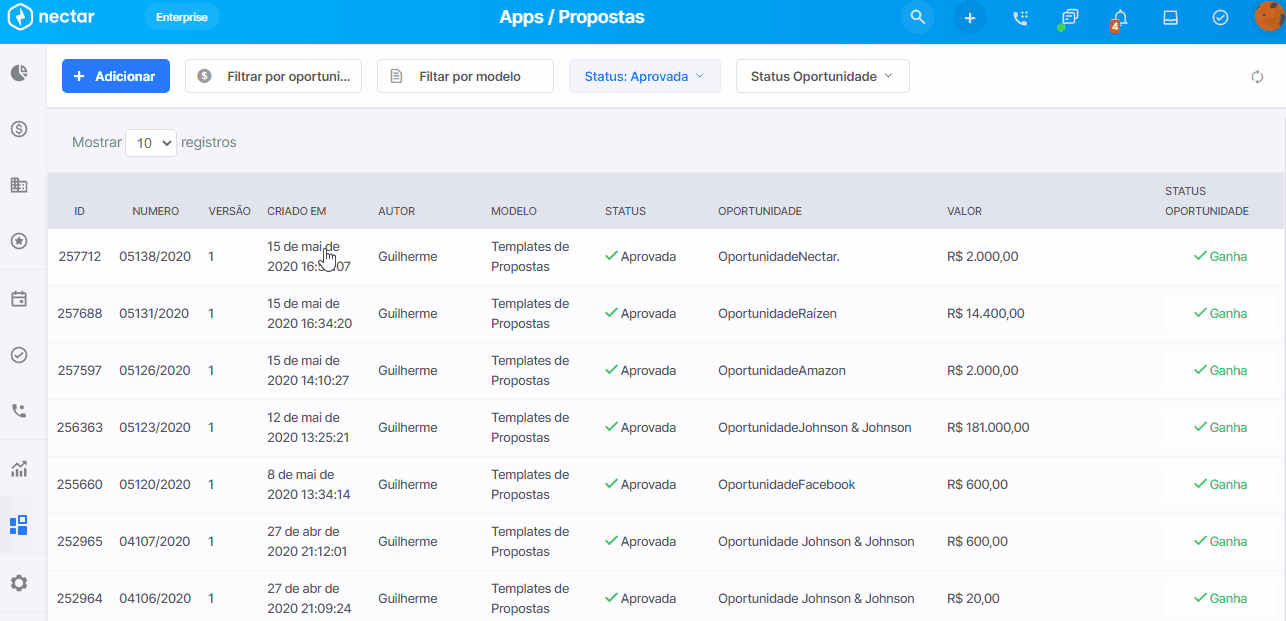Click number 04107/2020
This screenshot has width=1286, height=621.
coord(154,542)
